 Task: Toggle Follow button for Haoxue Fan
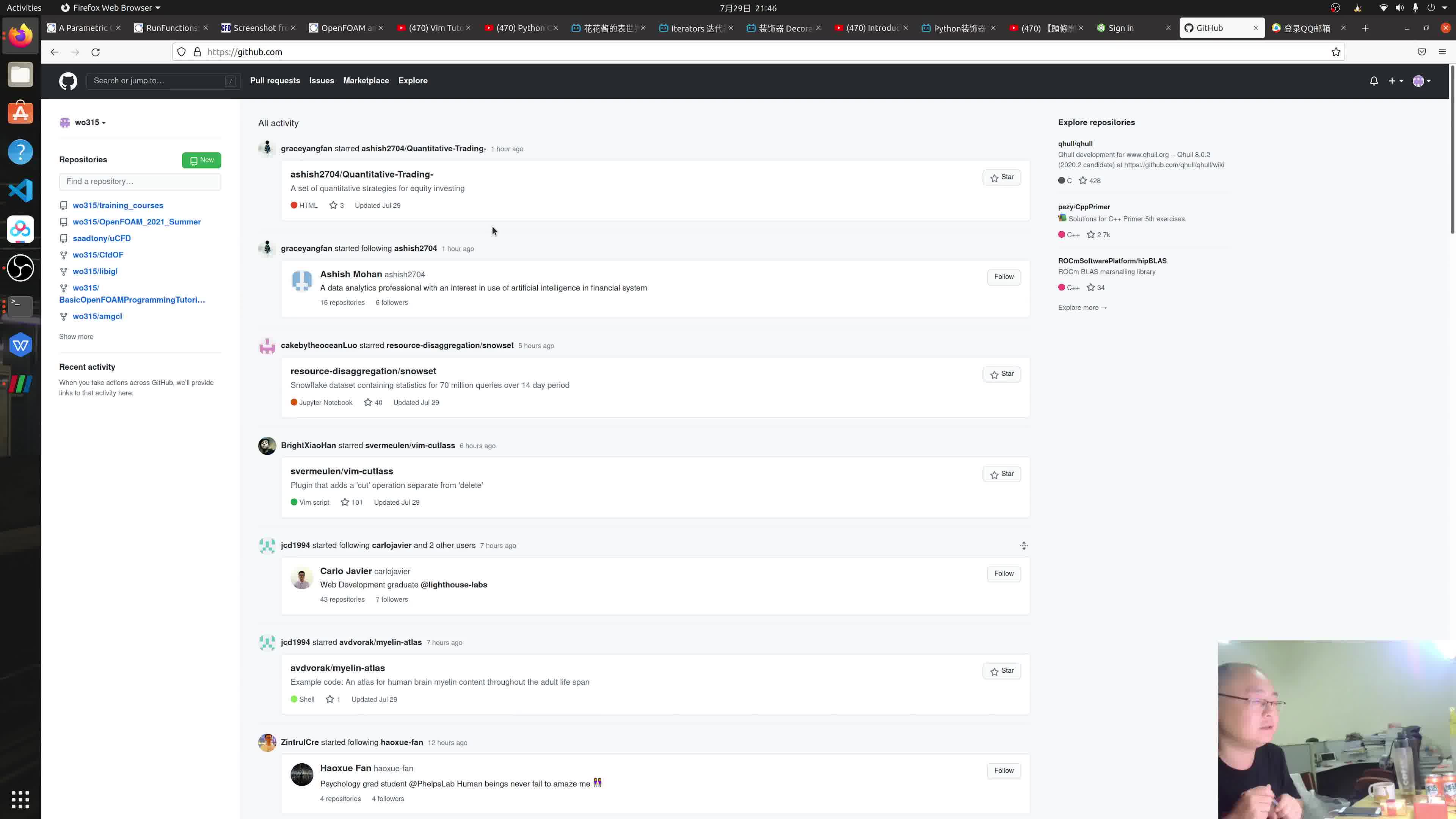[x=1004, y=770]
